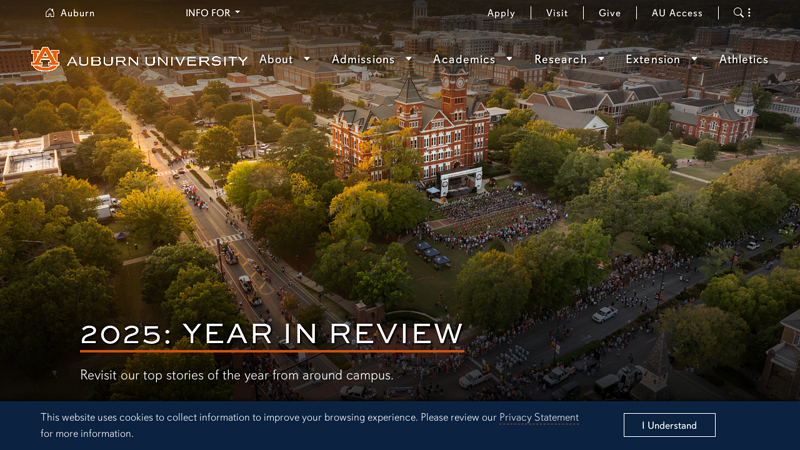Open the About navigation item

pos(276,59)
